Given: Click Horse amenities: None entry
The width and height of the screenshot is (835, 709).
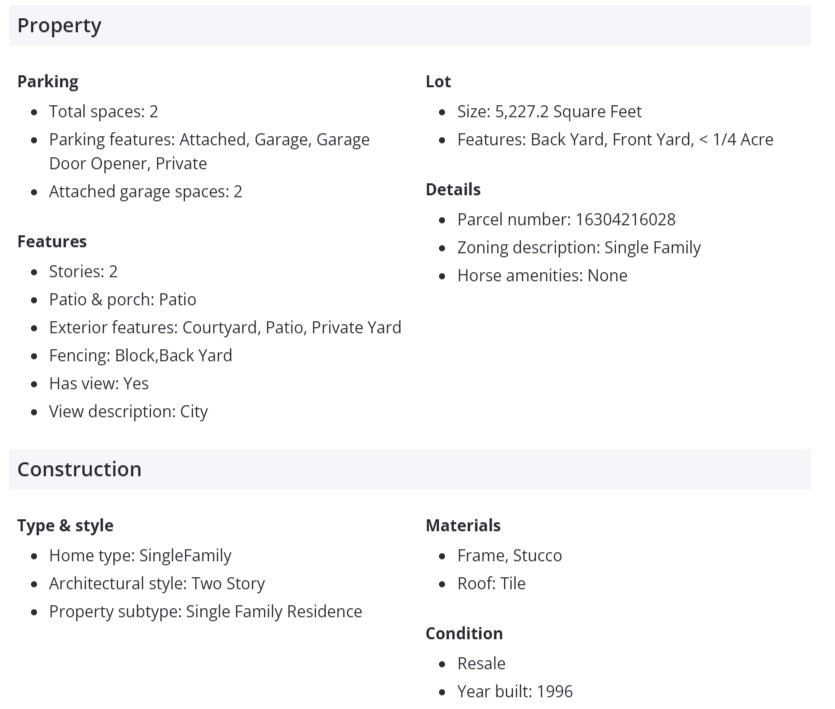Looking at the screenshot, I should click(542, 276).
